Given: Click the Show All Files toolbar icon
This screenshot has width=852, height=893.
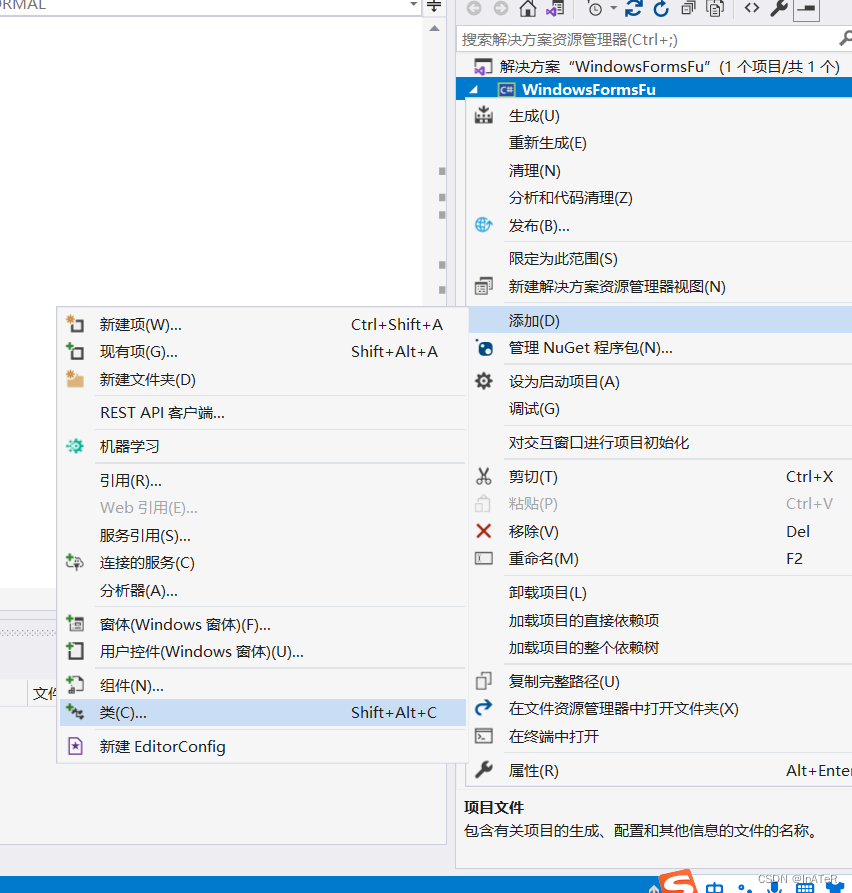Looking at the screenshot, I should pos(715,9).
